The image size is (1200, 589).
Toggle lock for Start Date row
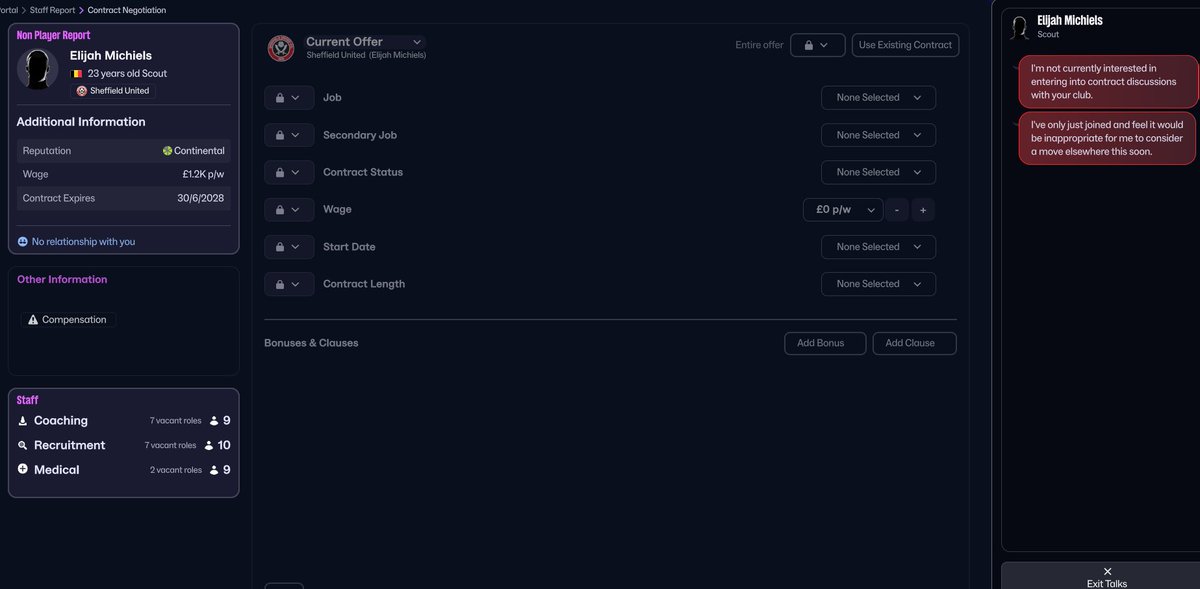289,247
